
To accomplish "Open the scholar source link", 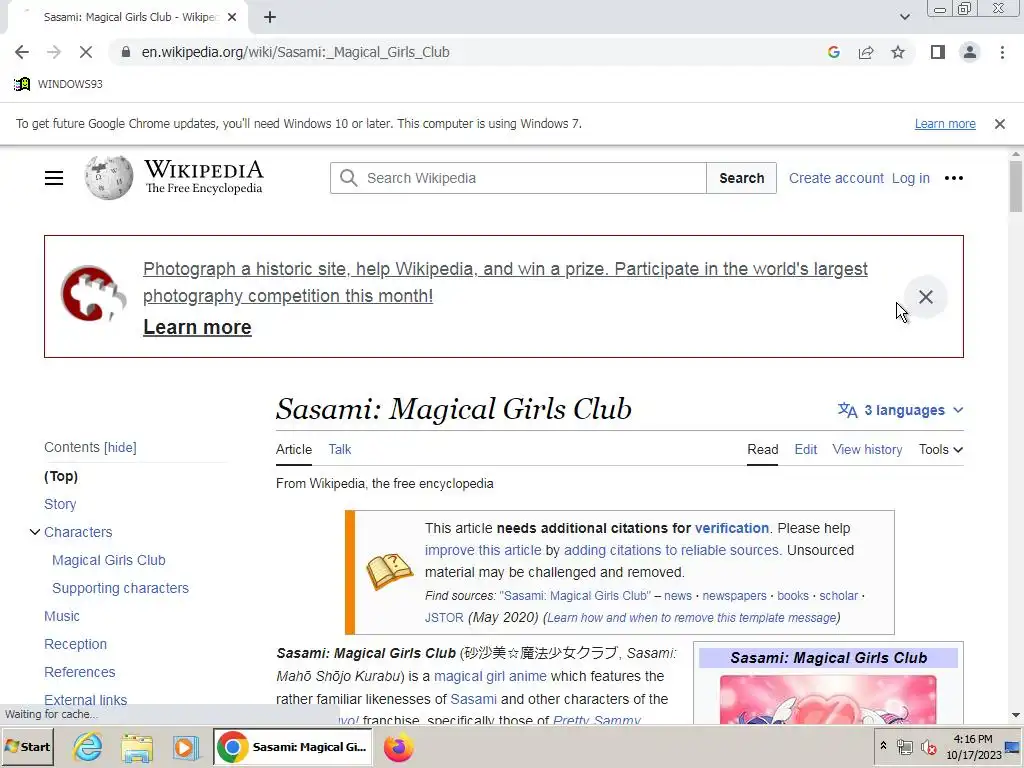I will click(839, 596).
